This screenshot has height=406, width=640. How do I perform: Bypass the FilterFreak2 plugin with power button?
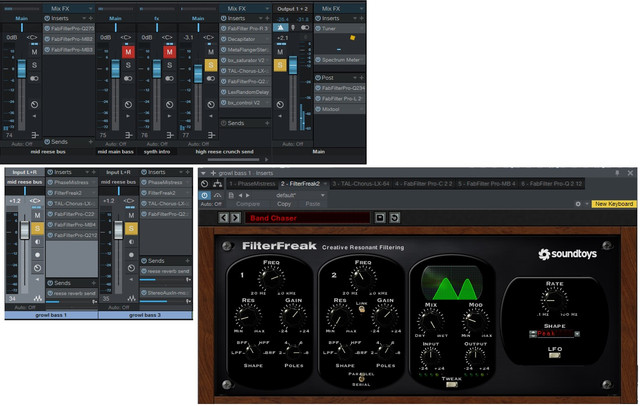pyautogui.click(x=204, y=195)
